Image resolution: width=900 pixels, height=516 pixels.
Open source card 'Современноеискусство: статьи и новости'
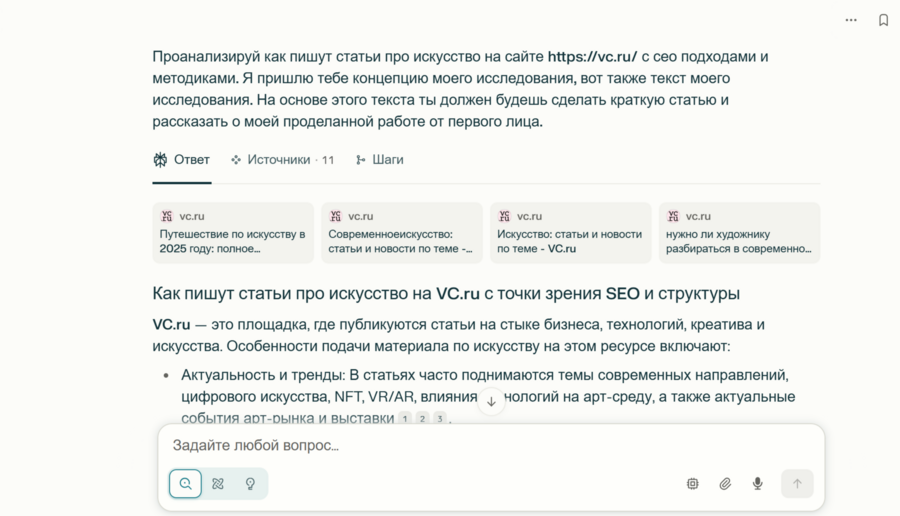(403, 233)
